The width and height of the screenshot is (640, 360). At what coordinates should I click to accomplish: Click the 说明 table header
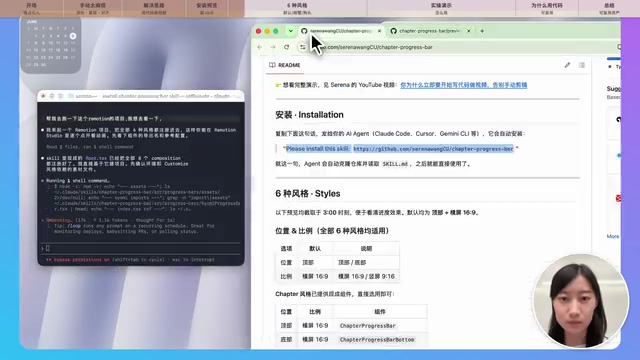point(366,249)
